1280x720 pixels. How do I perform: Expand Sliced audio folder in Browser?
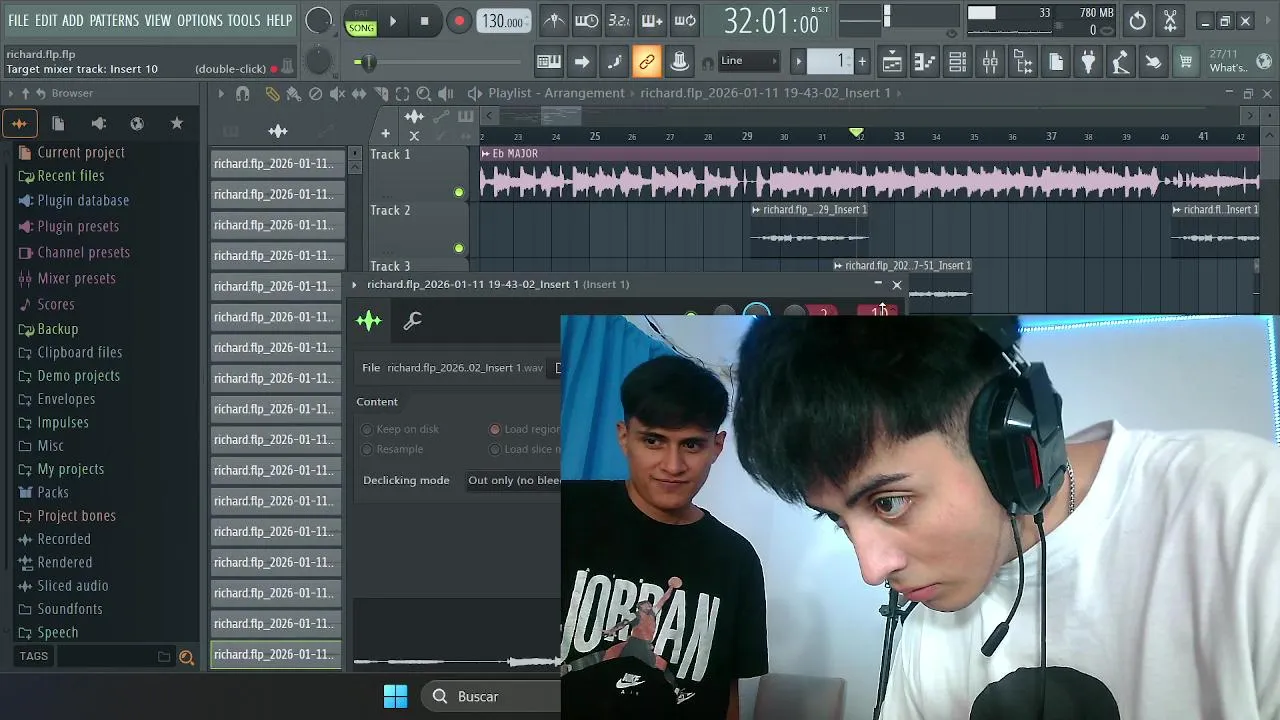(72, 585)
